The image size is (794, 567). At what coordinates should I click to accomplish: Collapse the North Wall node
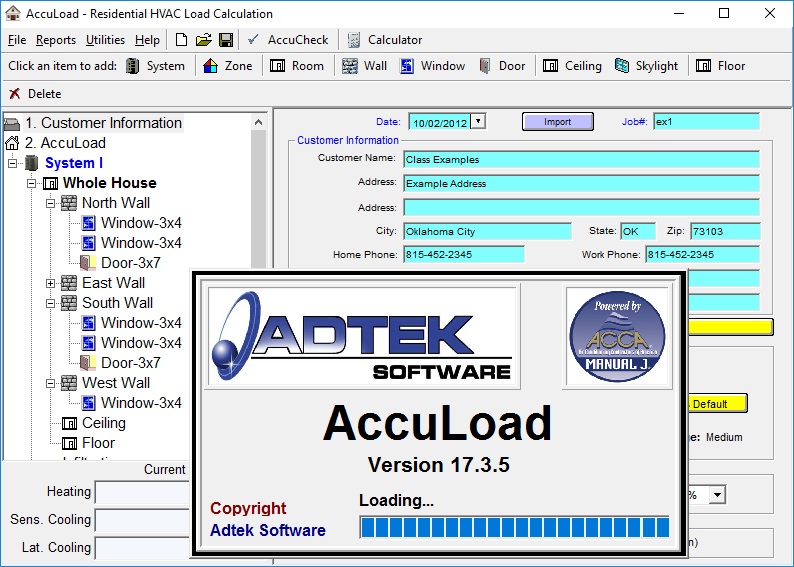50,203
